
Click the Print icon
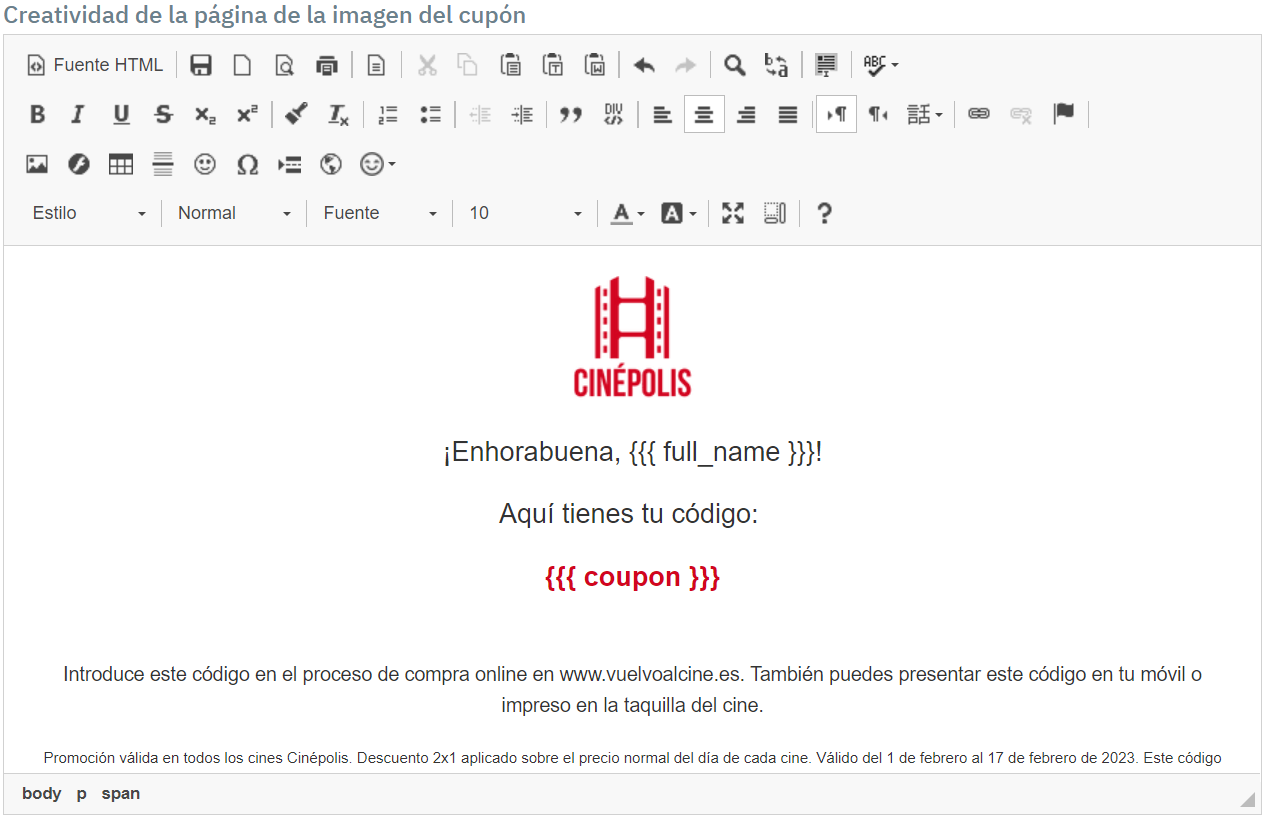click(x=326, y=65)
